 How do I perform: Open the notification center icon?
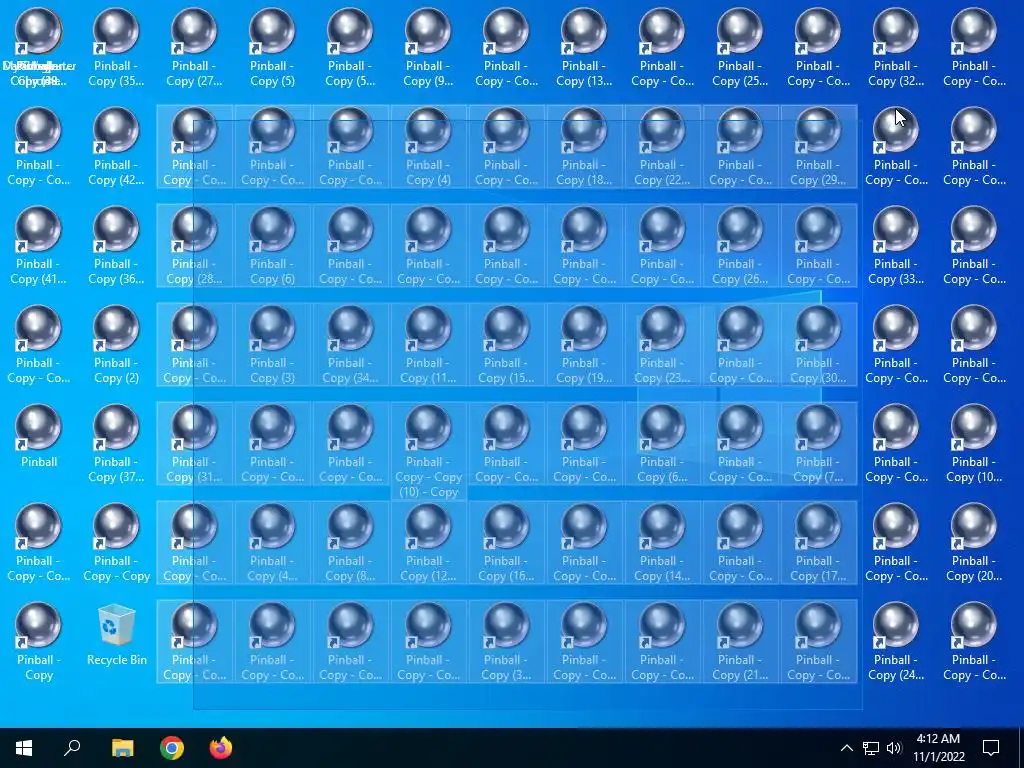(991, 748)
